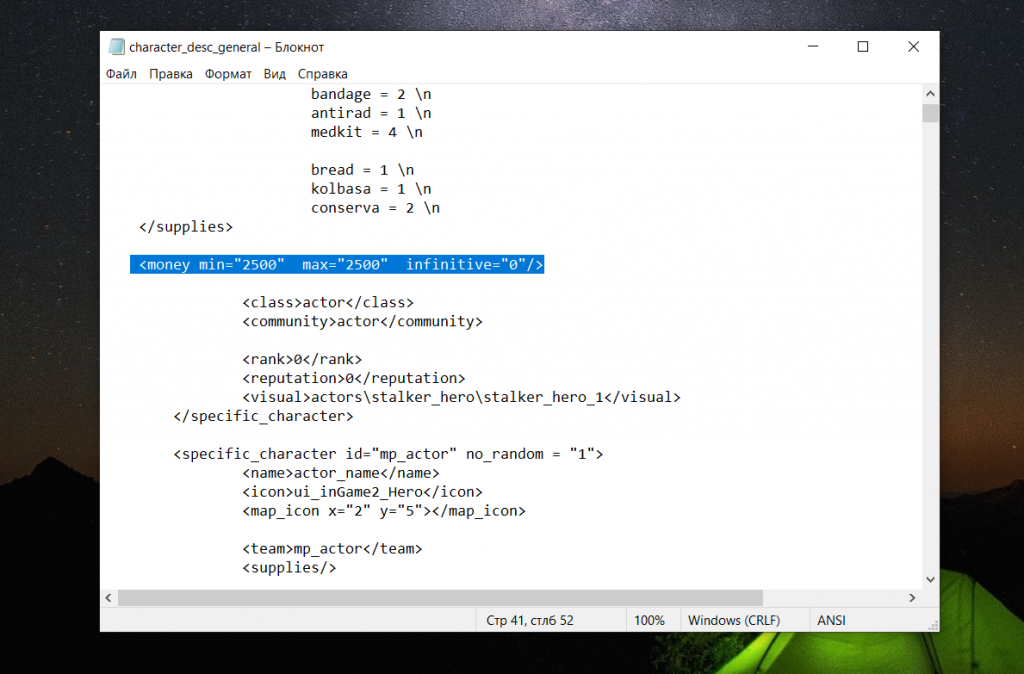Click the Notepad icon in title bar
1024x674 pixels.
pyautogui.click(x=116, y=46)
